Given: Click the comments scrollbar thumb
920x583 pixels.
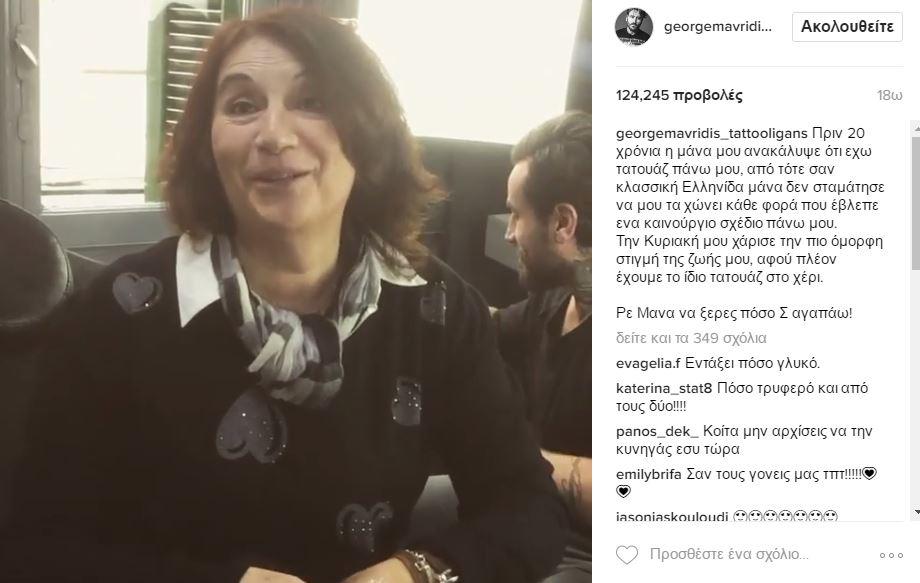Looking at the screenshot, I should click(x=915, y=201).
